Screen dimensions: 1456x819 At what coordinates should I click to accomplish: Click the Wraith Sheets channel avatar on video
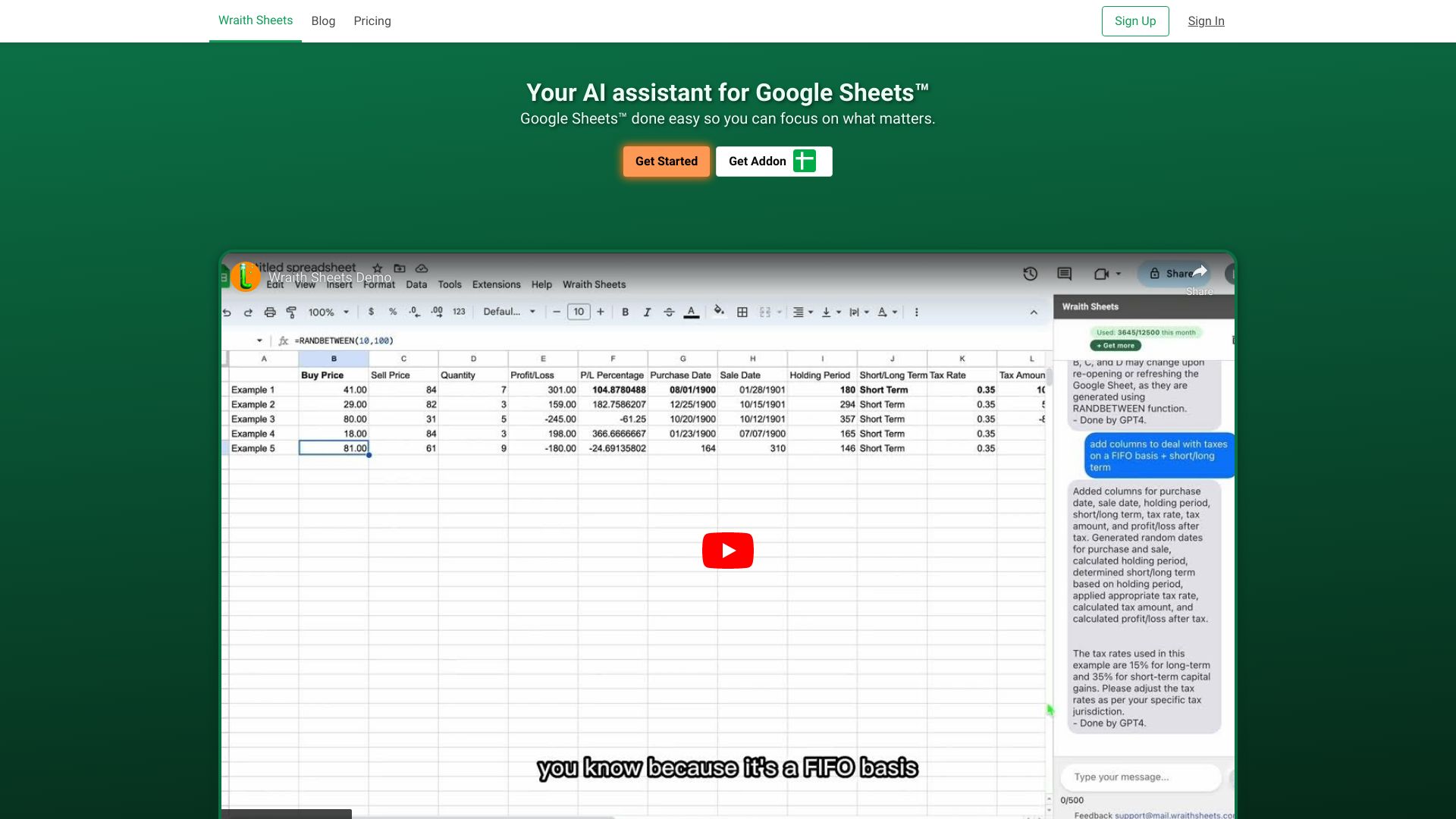pyautogui.click(x=245, y=277)
